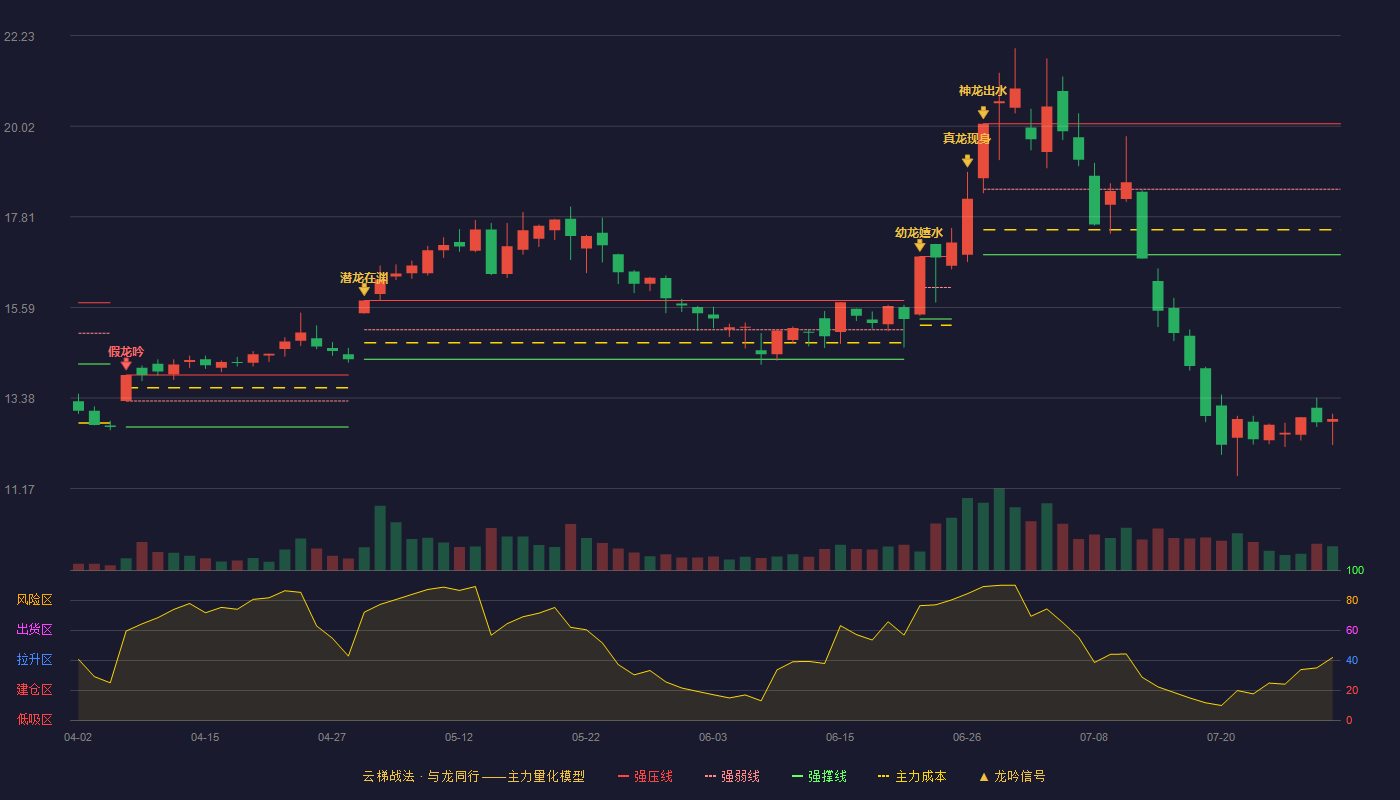Click the 07-20 date label
The width and height of the screenshot is (1400, 800).
point(1221,737)
